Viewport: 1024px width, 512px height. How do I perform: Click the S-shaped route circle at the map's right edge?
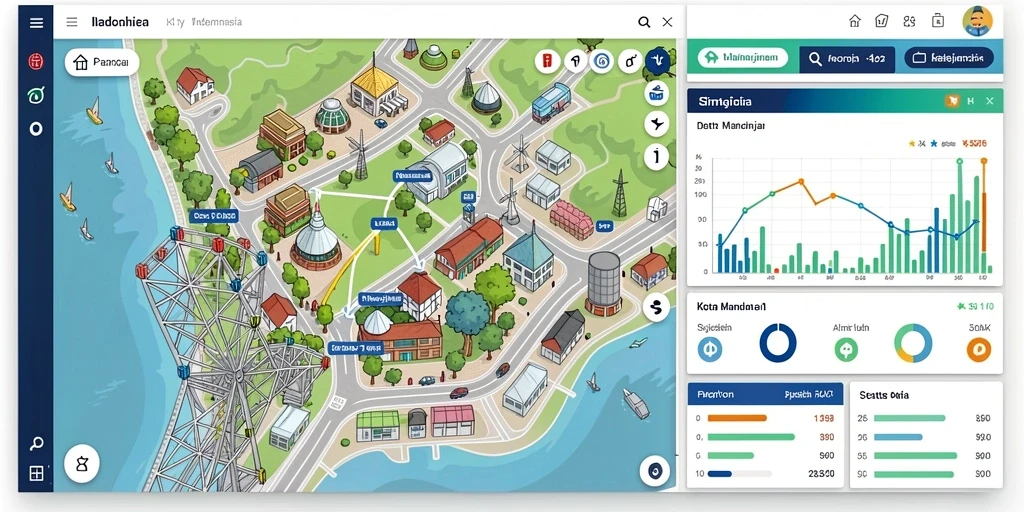[x=656, y=306]
